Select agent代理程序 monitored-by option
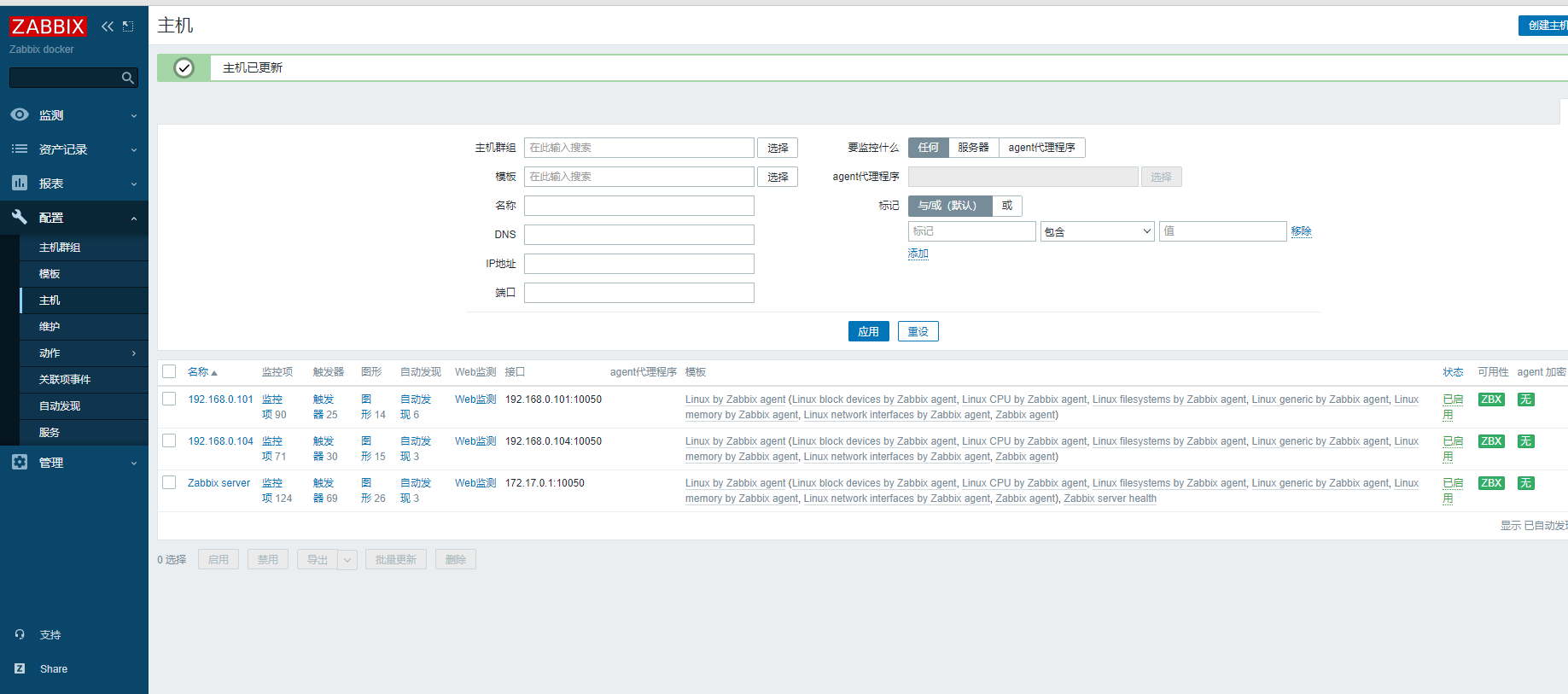This screenshot has height=694, width=1568. [1041, 148]
